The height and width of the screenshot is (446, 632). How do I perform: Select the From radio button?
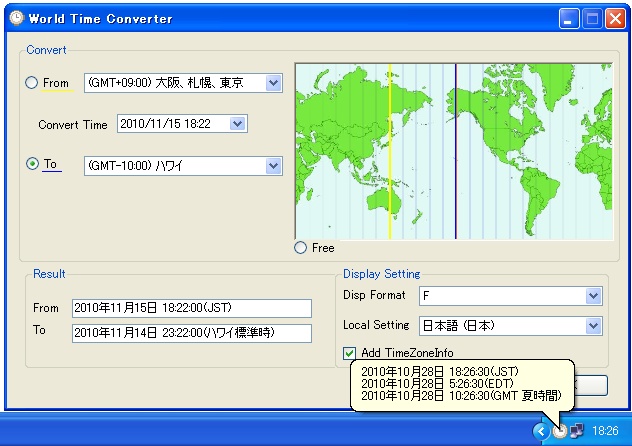(x=31, y=83)
